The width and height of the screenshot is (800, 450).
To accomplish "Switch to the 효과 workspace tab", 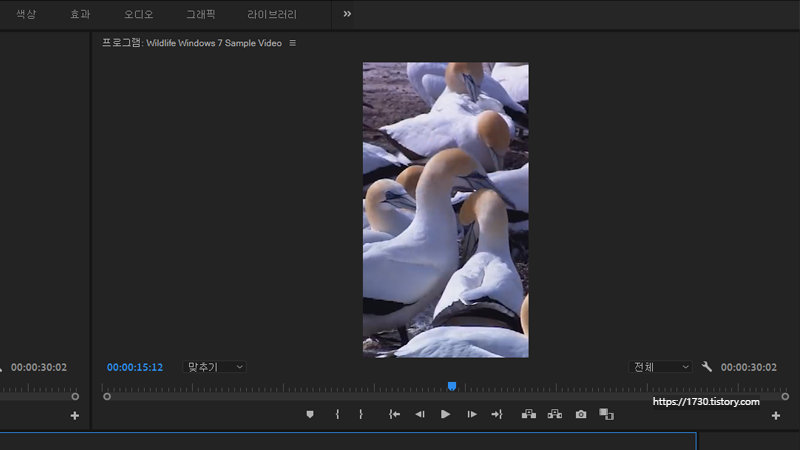I will pyautogui.click(x=80, y=14).
